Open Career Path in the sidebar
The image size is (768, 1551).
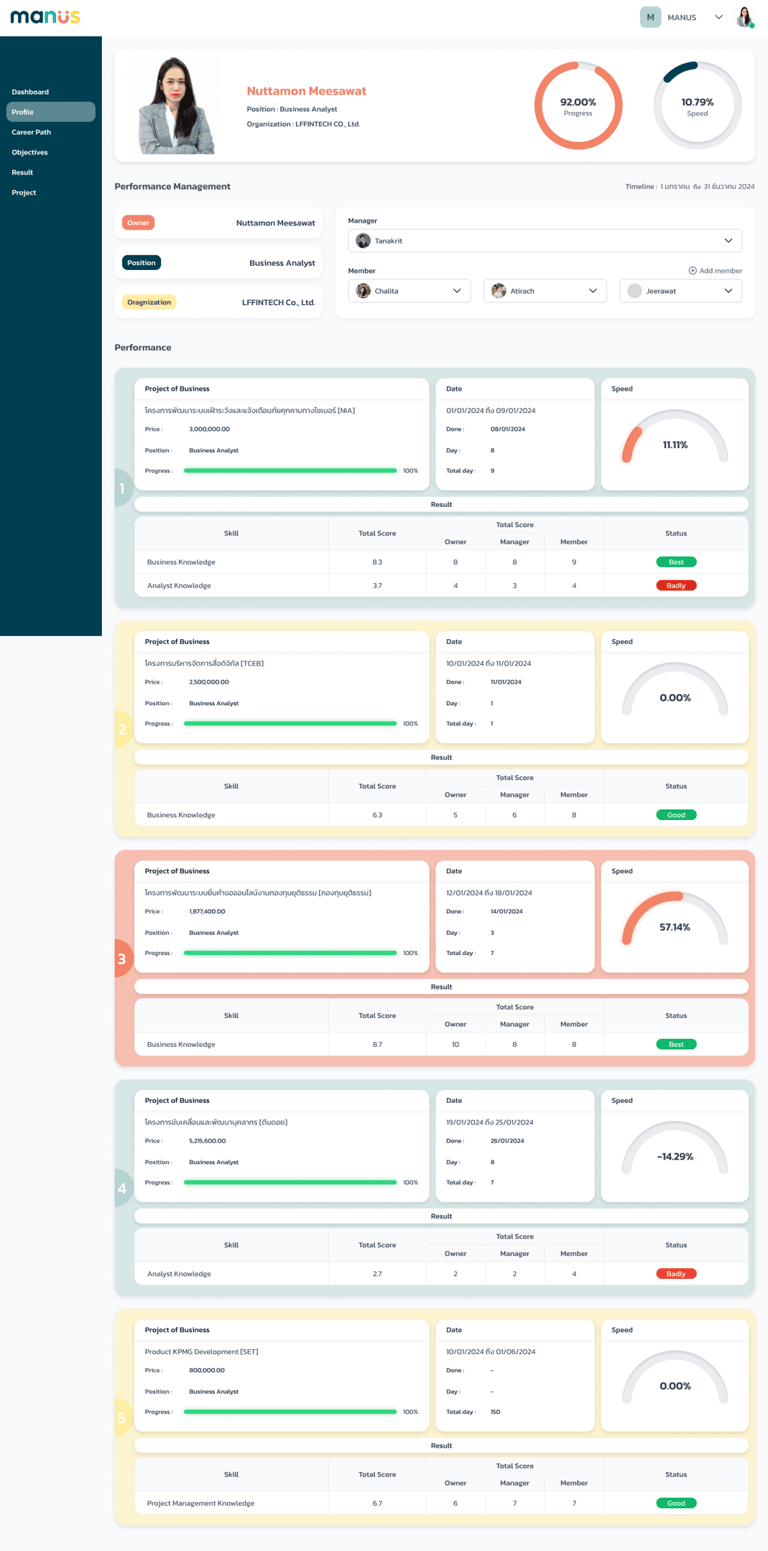click(31, 132)
